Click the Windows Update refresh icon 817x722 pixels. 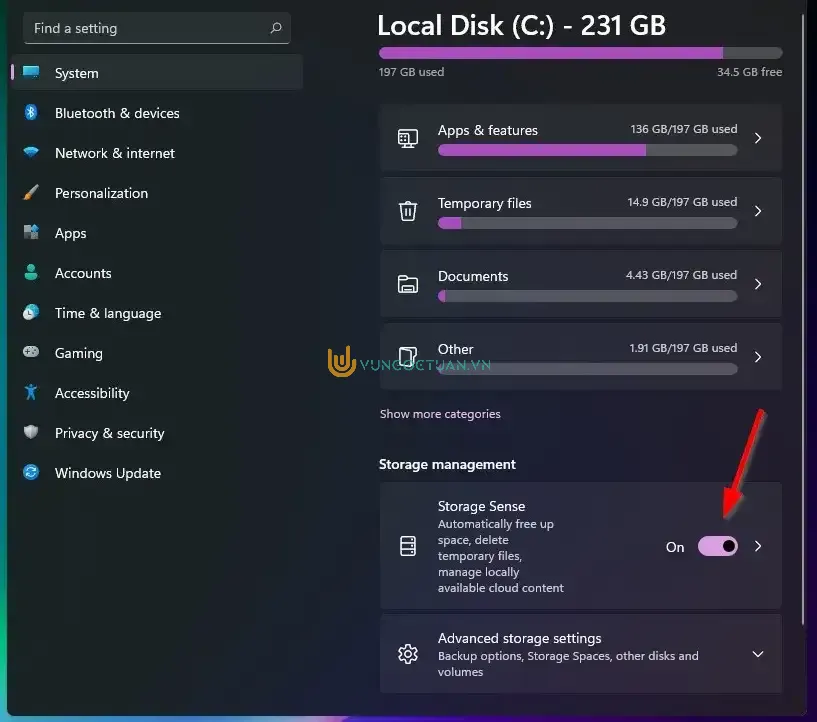tap(31, 472)
